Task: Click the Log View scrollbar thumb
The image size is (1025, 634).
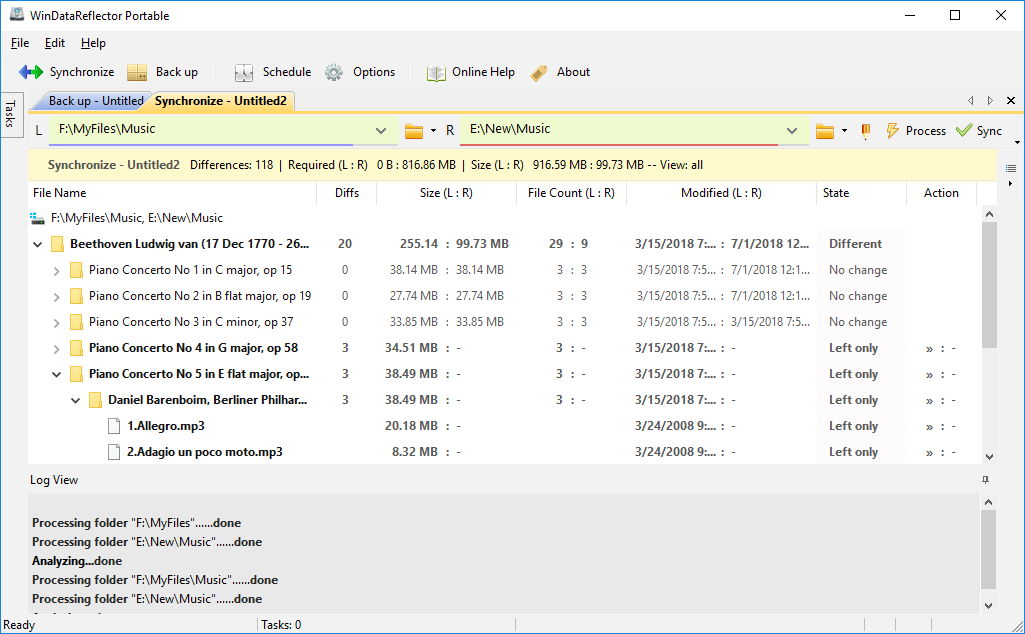Action: pos(988,550)
